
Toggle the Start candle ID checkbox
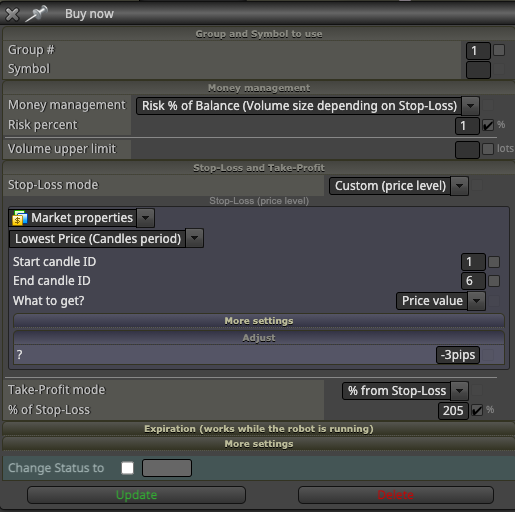coord(494,262)
